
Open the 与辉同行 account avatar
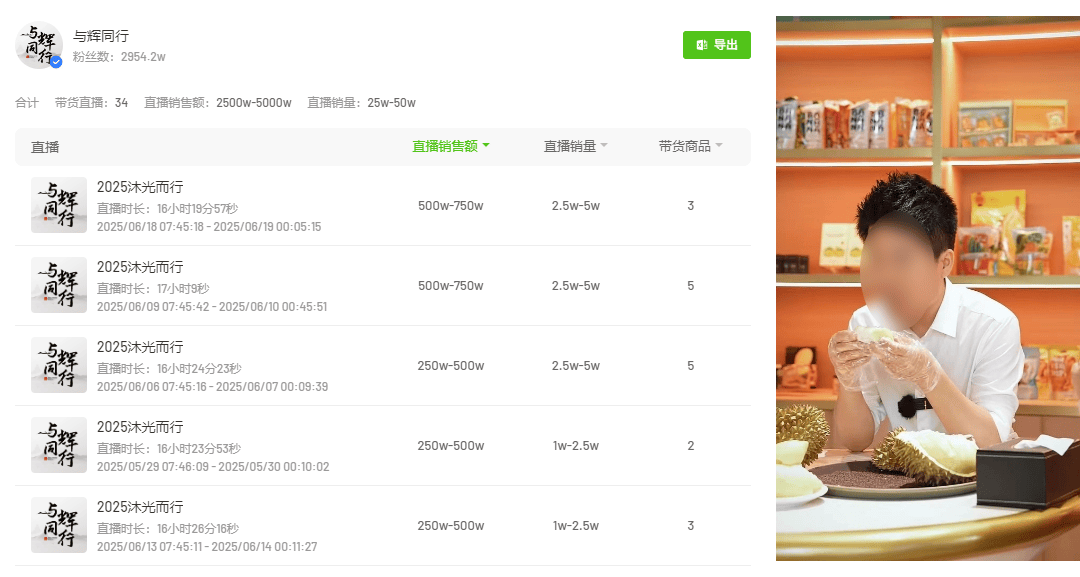coord(39,45)
